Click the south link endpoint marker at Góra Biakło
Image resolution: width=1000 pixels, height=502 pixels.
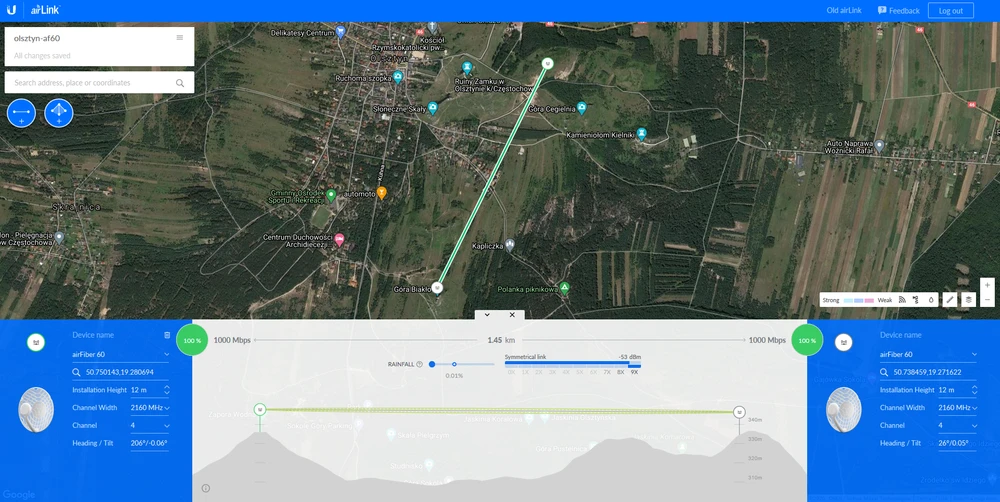[437, 288]
